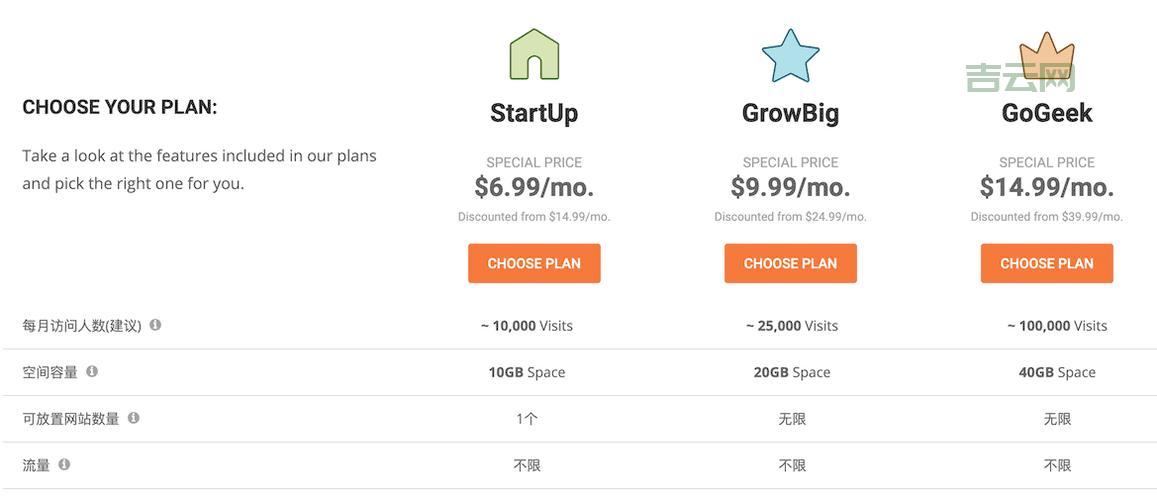This screenshot has width=1157, height=500.
Task: Click the $6.99/mo. special price
Action: 534,187
